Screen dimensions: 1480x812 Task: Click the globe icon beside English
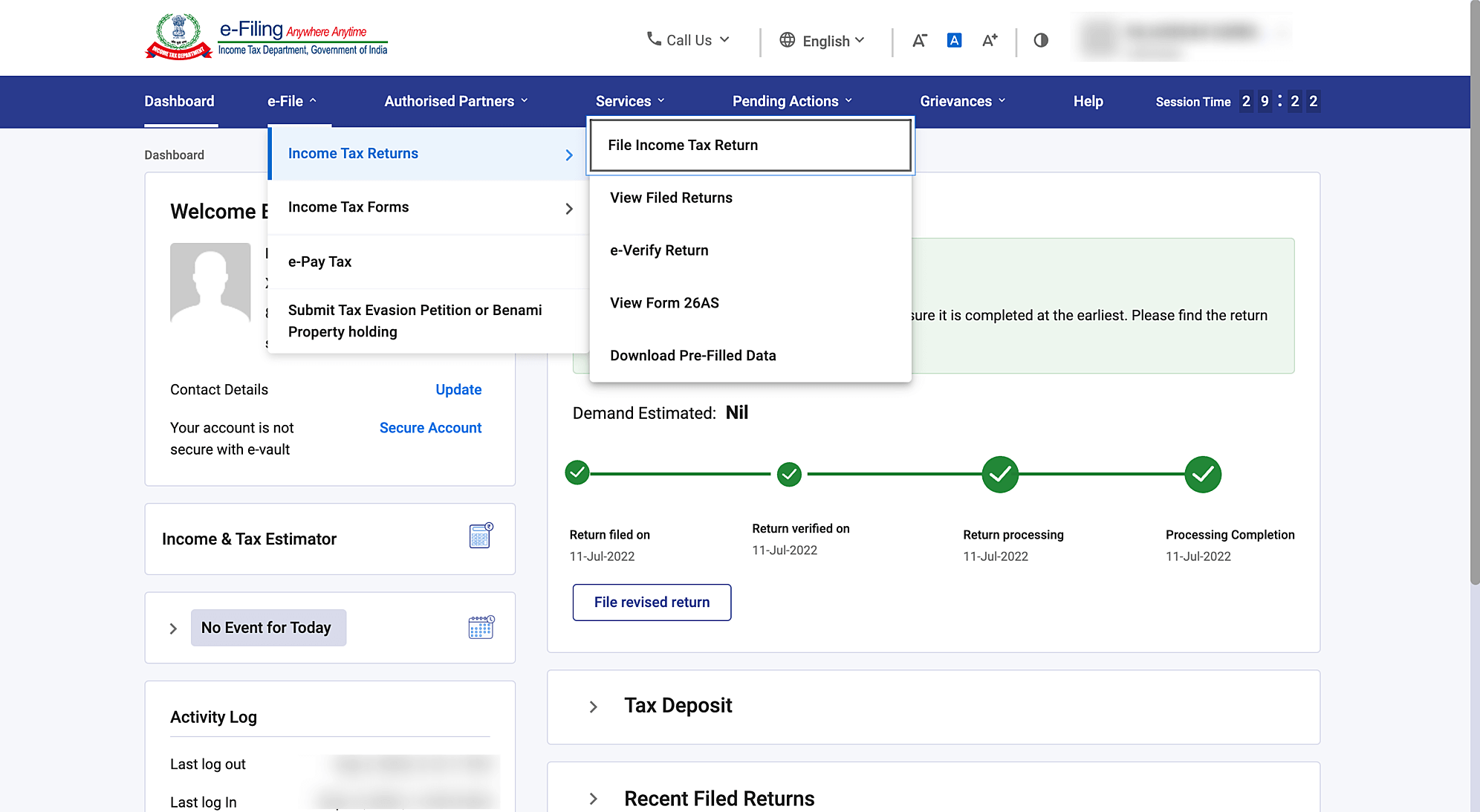click(x=788, y=40)
